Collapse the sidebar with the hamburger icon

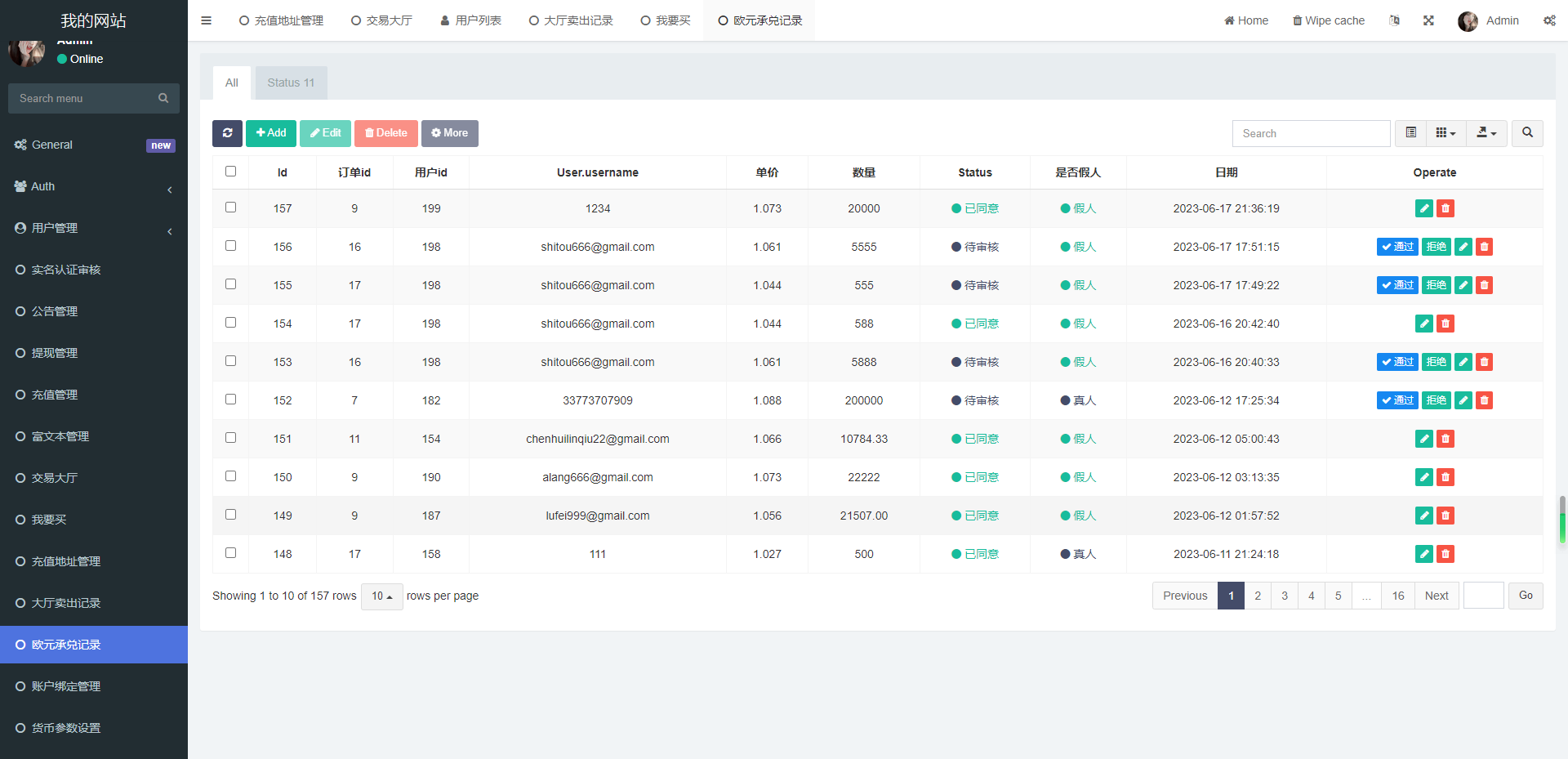point(206,20)
